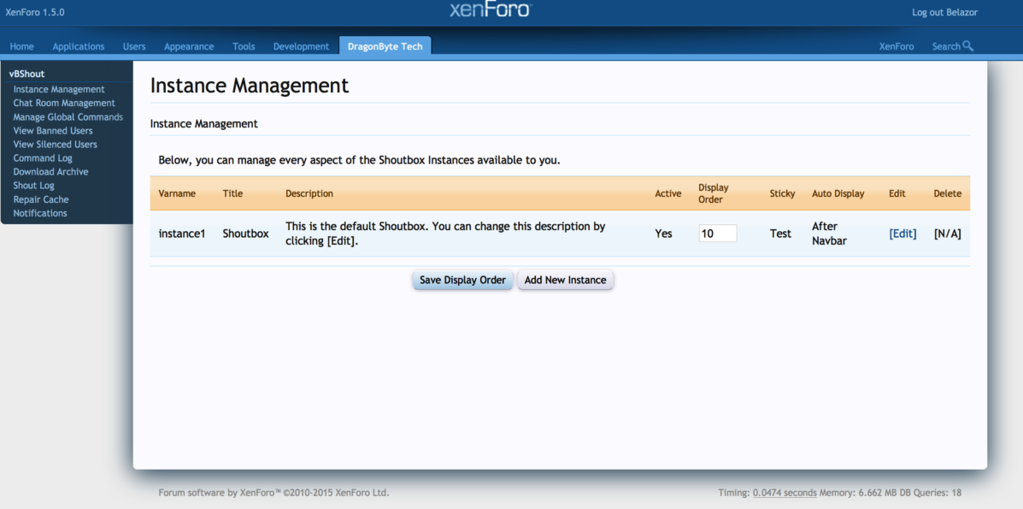
Task: Click Add New Instance button
Action: click(x=565, y=280)
